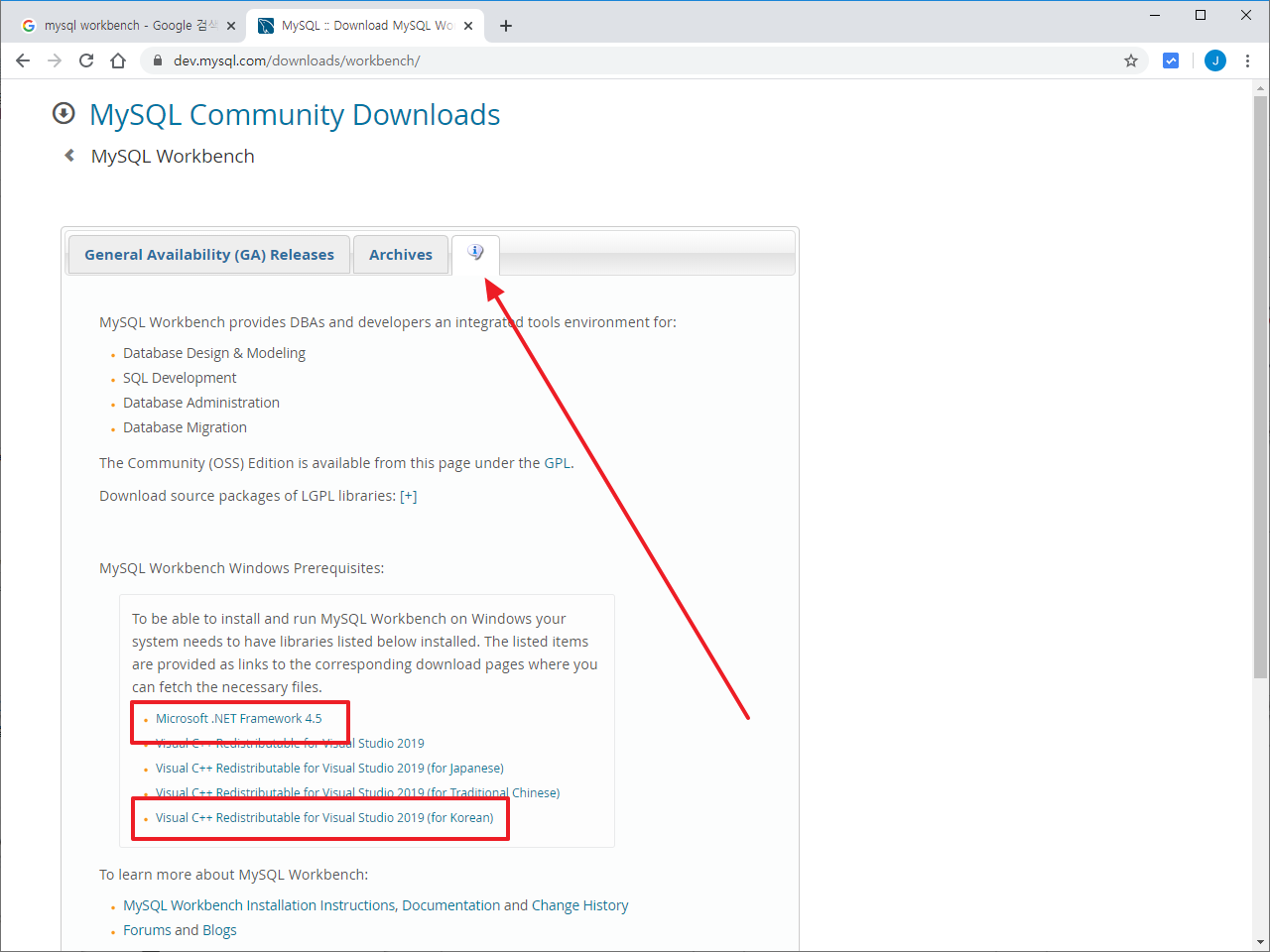Close the MySQL Download tab
The image size is (1270, 952).
pos(468,26)
